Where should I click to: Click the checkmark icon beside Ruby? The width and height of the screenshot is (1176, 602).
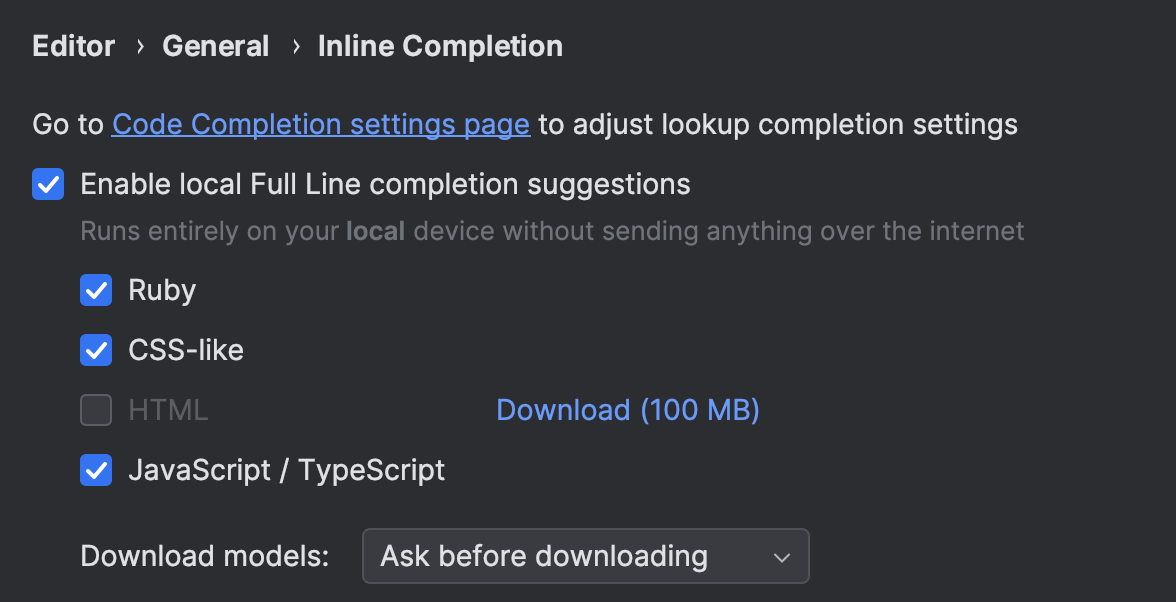(x=96, y=290)
